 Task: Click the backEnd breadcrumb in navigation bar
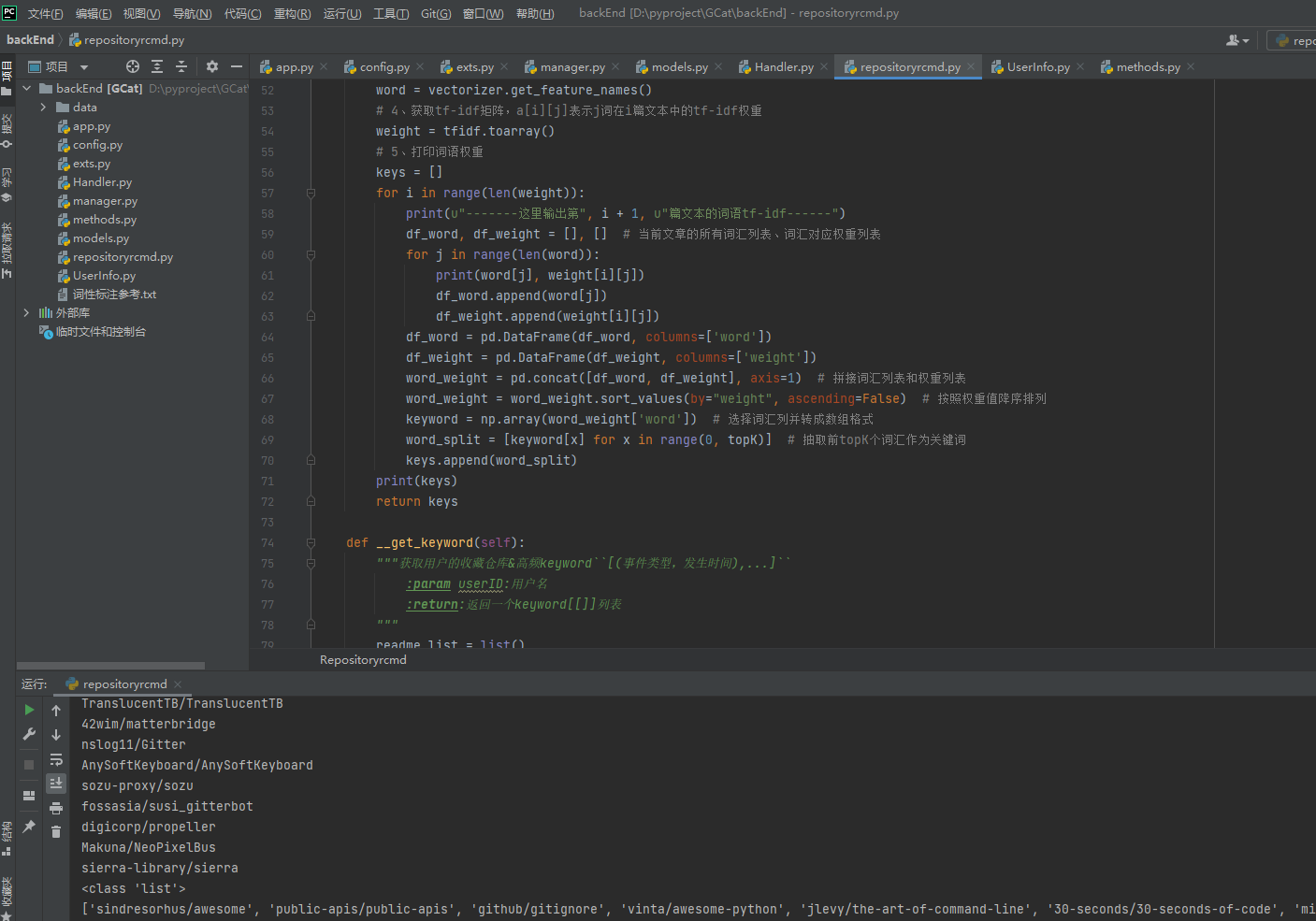click(30, 39)
